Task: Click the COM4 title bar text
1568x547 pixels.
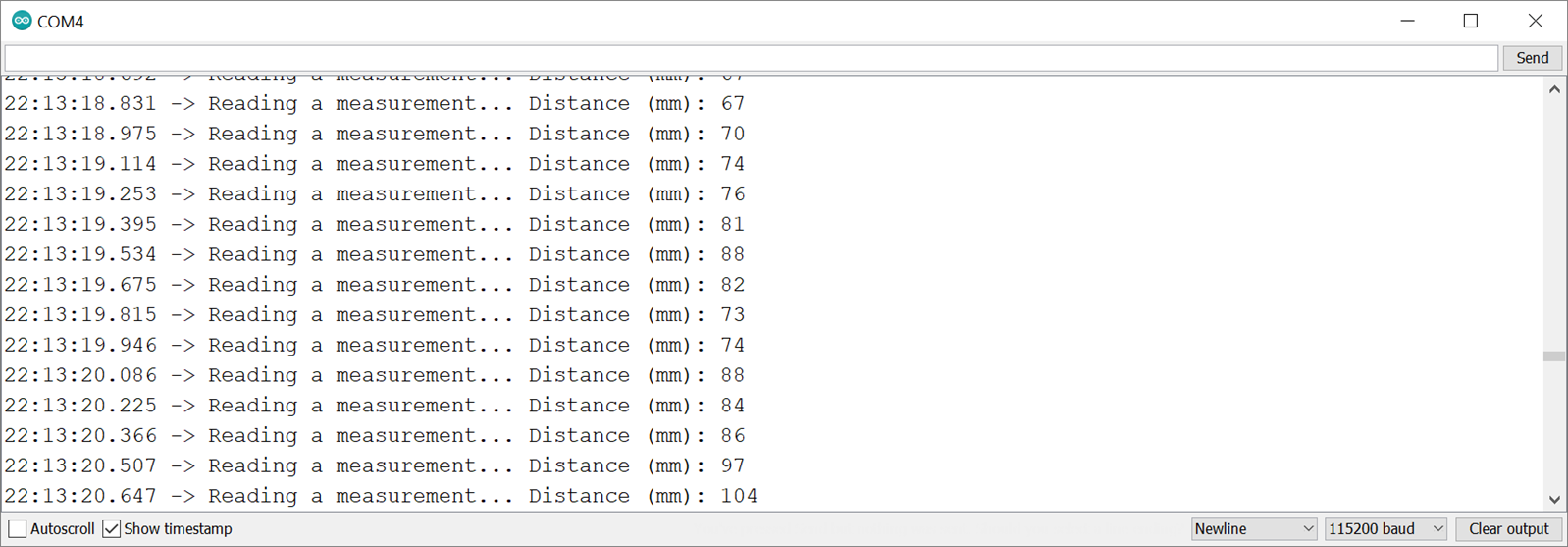Action: point(61,22)
